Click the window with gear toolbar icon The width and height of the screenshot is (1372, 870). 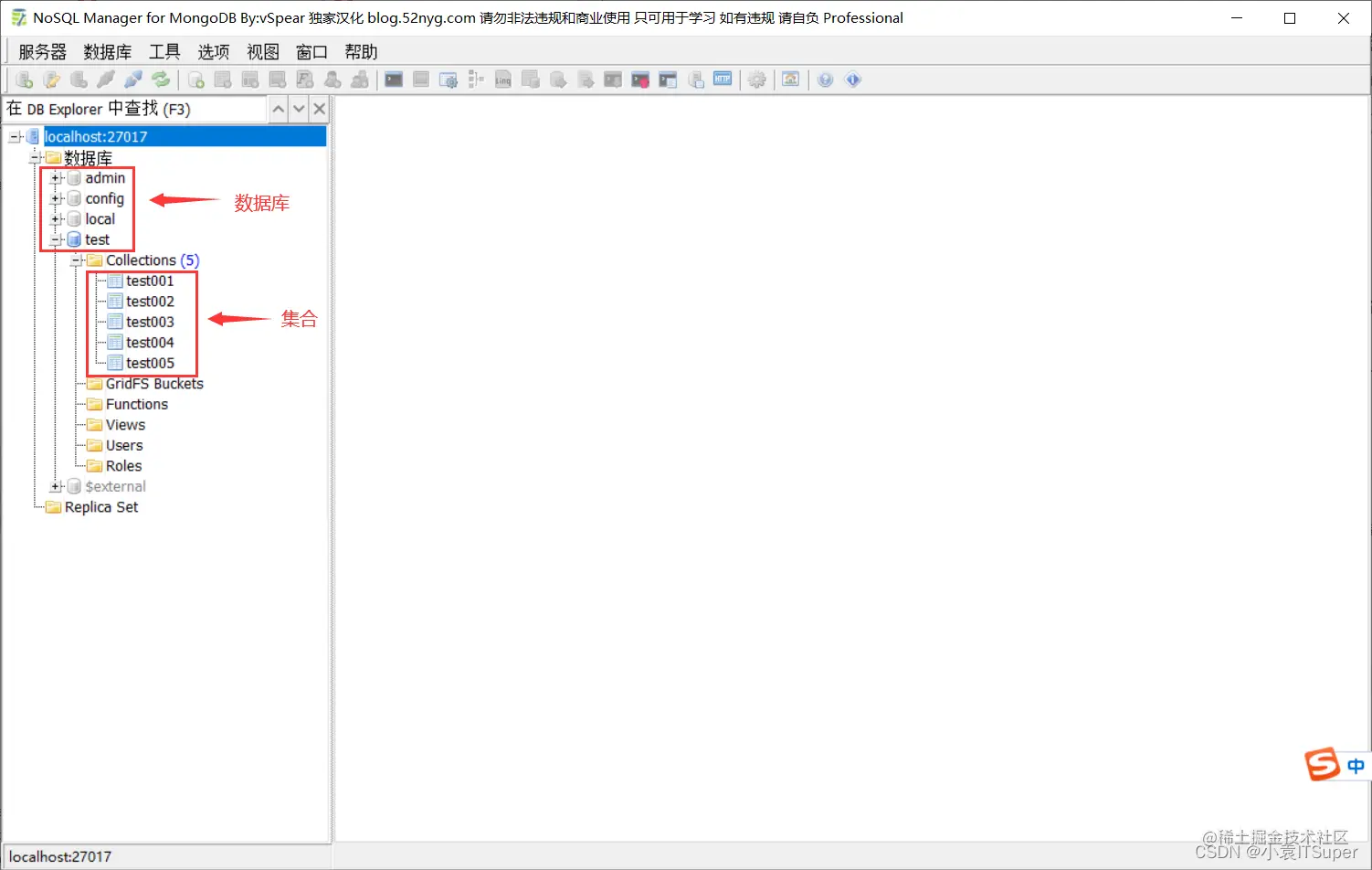[449, 80]
